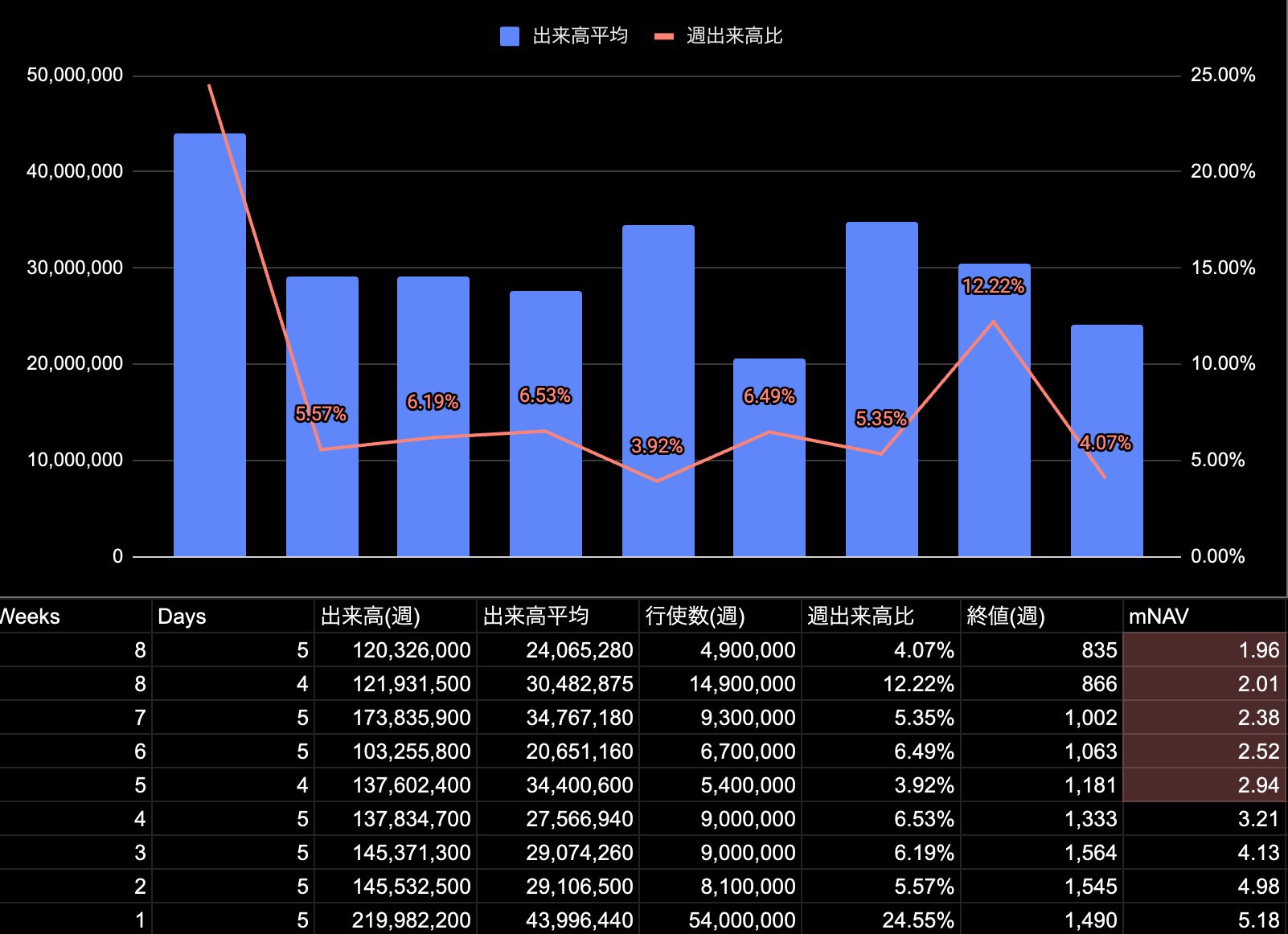Select the cell containing 145,532,500

click(396, 887)
